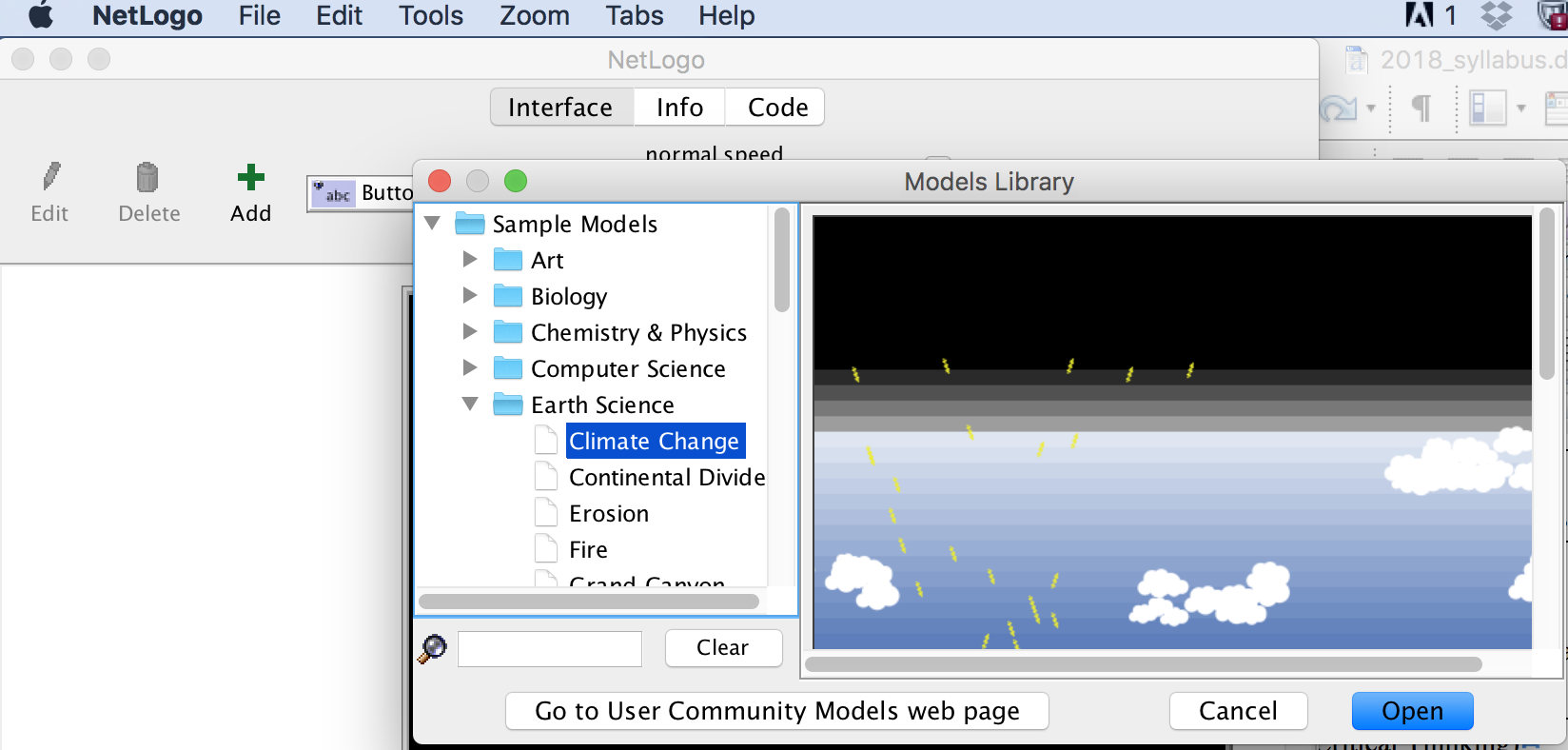Click the Delete trash toolbar icon

point(147,177)
